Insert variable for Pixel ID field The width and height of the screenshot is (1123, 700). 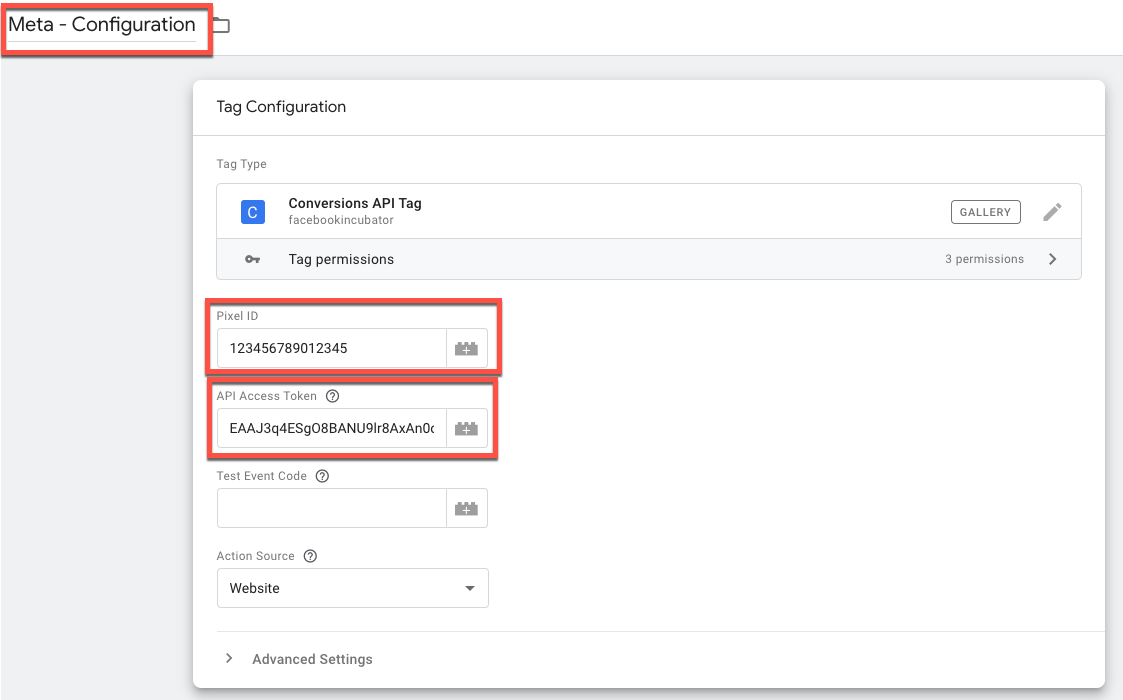pyautogui.click(x=467, y=348)
